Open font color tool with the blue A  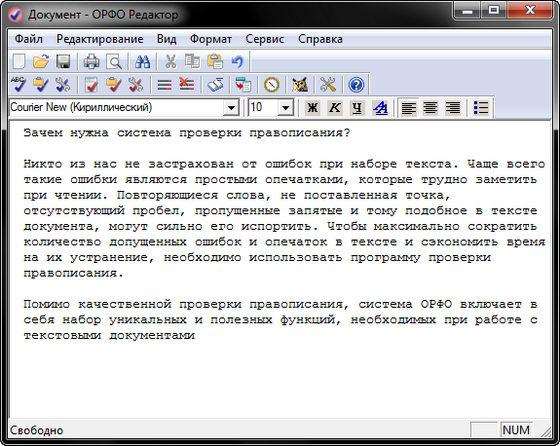(x=380, y=107)
